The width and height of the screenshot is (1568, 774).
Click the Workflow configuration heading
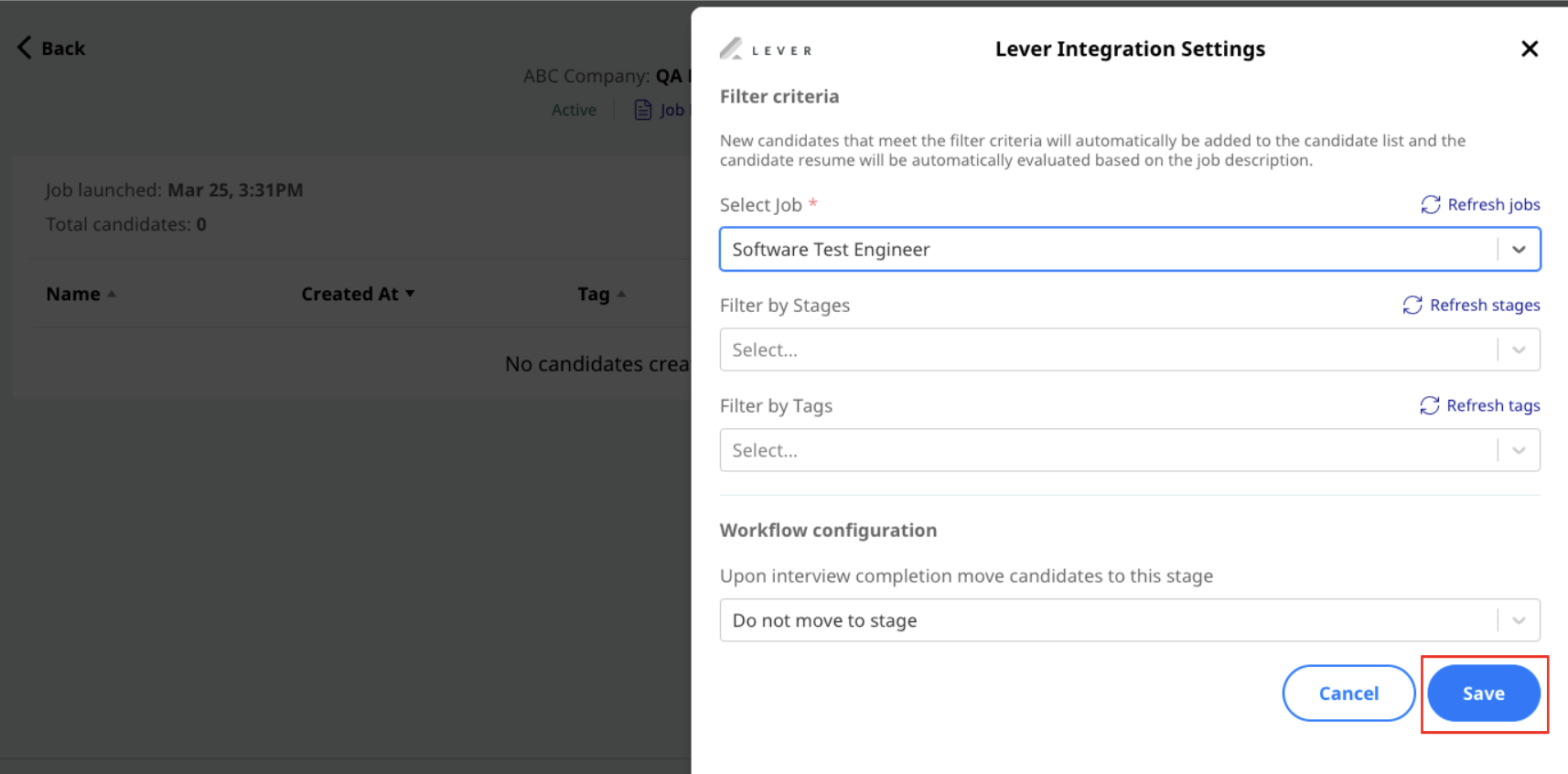click(828, 531)
